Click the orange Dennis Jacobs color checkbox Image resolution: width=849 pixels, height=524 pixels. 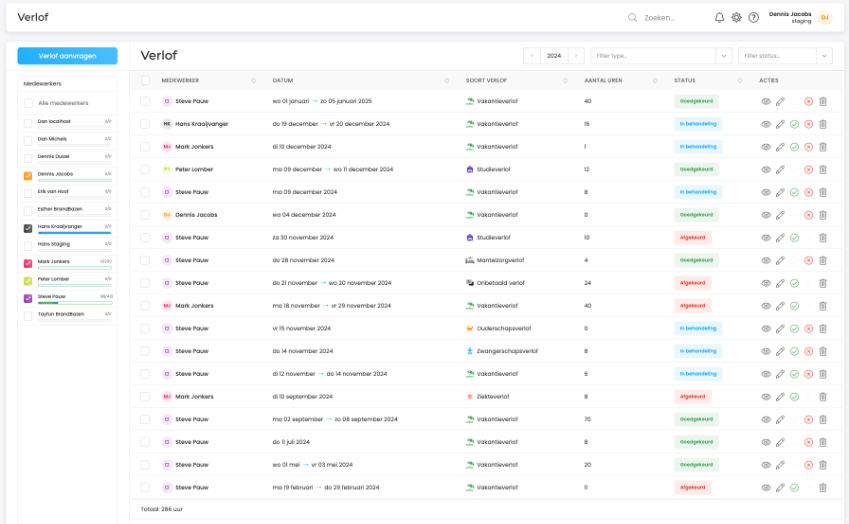(28, 175)
